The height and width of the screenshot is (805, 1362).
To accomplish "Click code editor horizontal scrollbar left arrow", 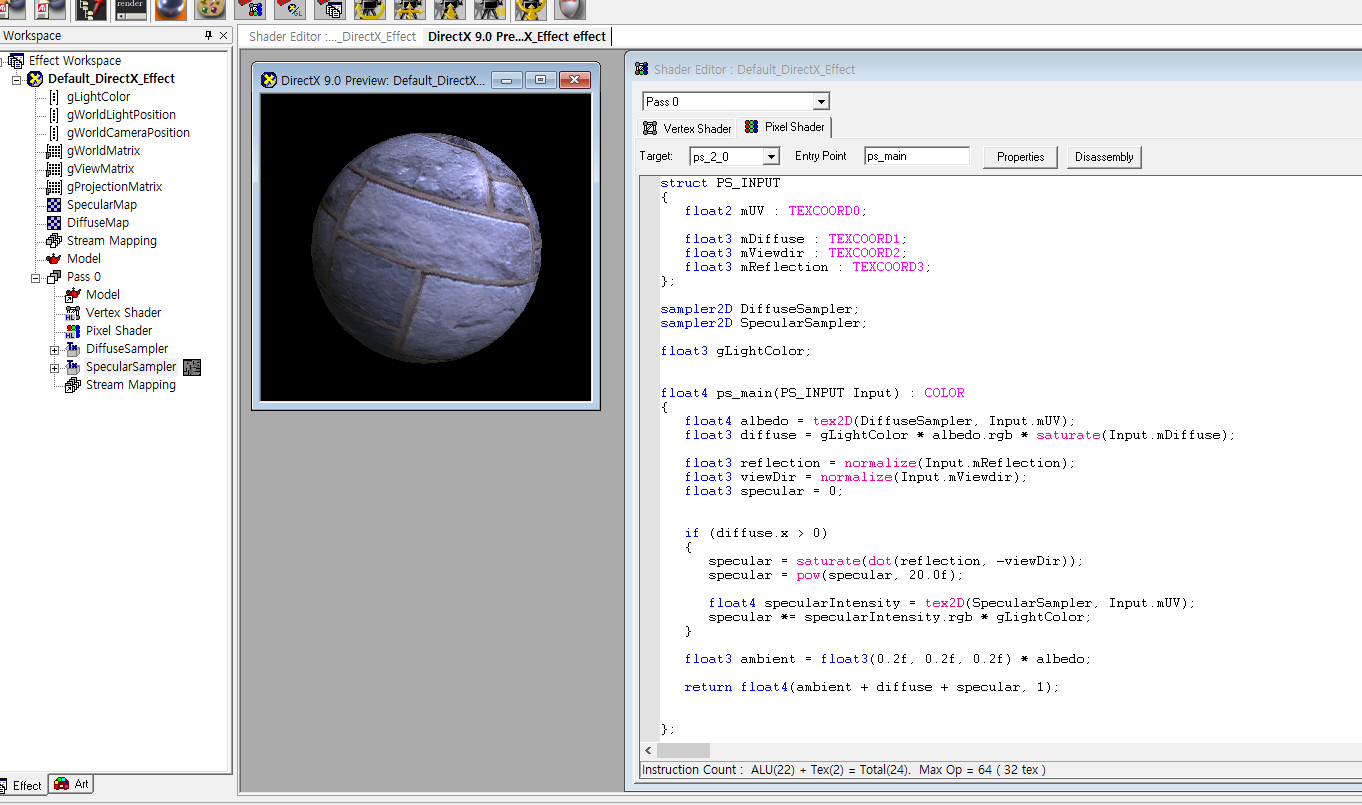I will tap(648, 750).
